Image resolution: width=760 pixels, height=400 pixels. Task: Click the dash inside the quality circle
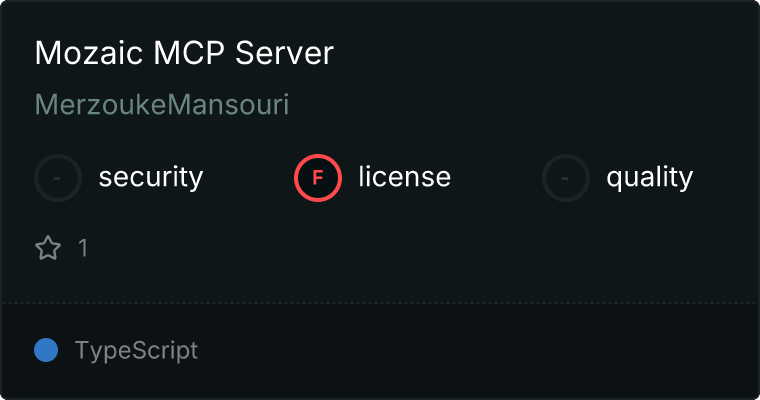[565, 178]
